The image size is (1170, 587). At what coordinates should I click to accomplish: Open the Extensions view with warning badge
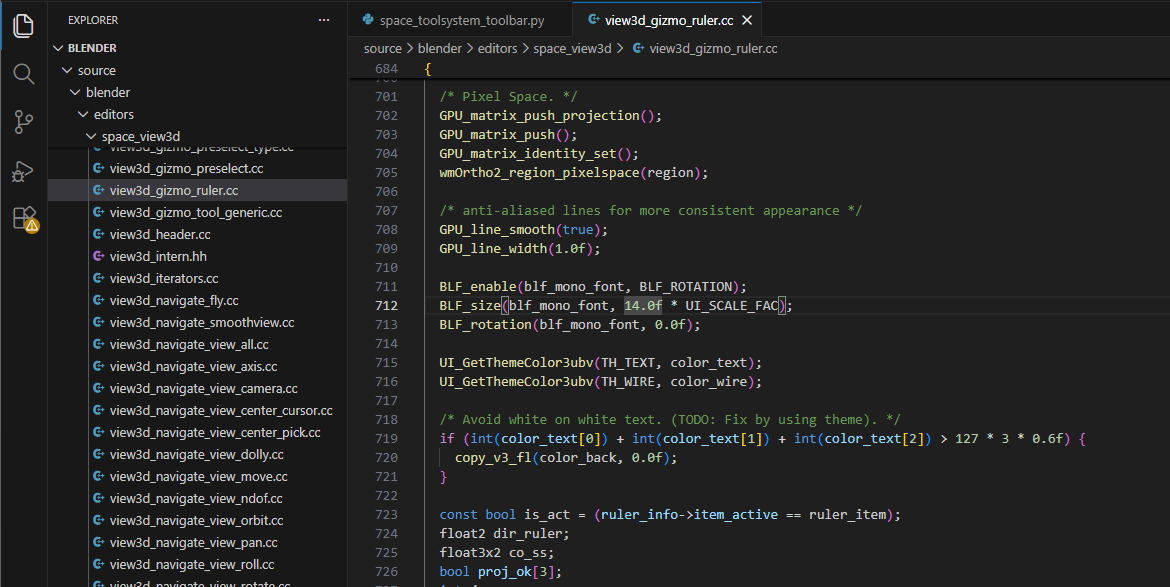tap(25, 219)
